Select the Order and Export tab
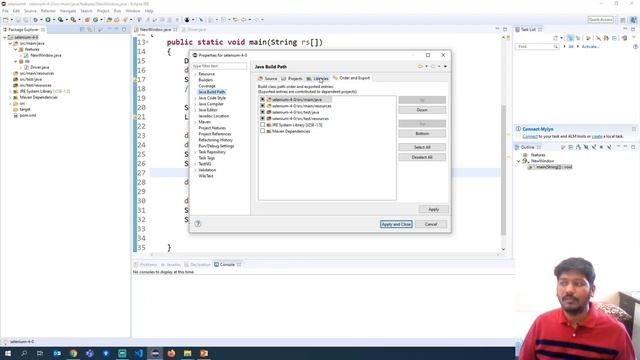Viewport: 640px width, 360px height. 351,78
